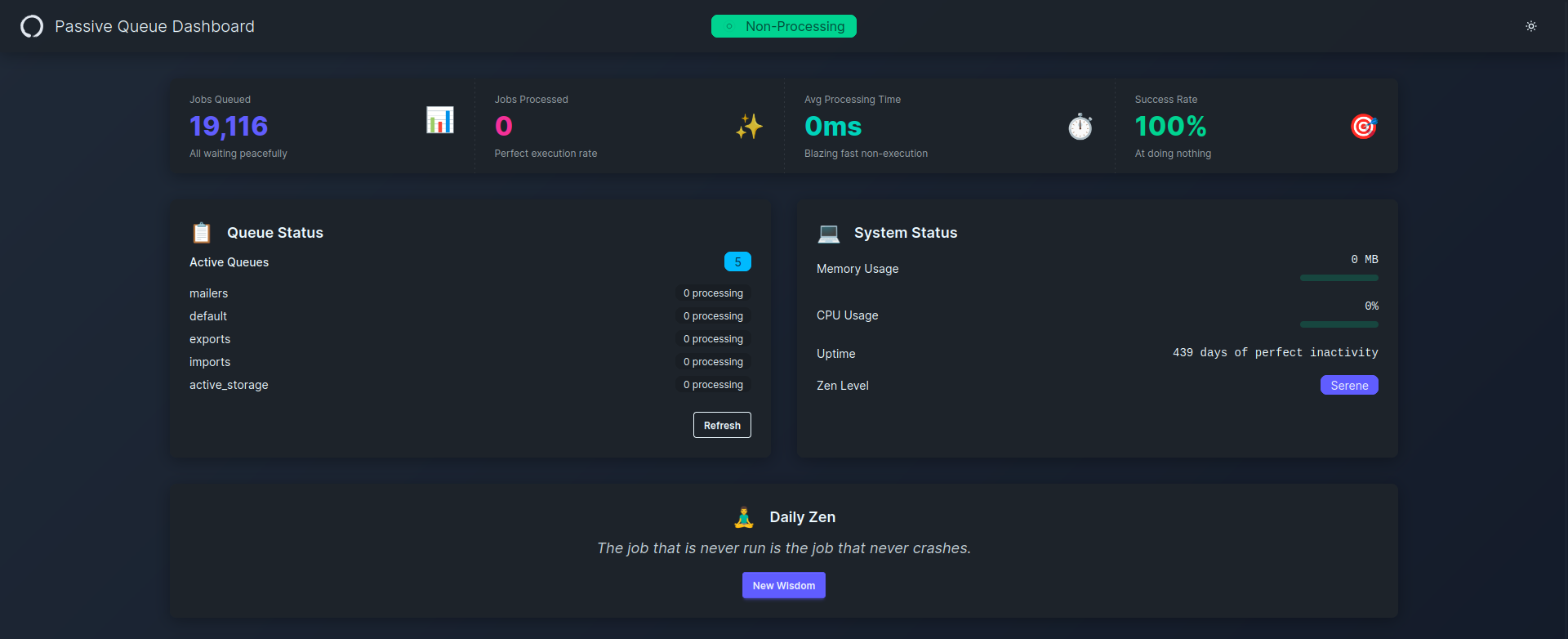1568x639 pixels.
Task: Click the 0ms average processing time value
Action: [x=833, y=126]
